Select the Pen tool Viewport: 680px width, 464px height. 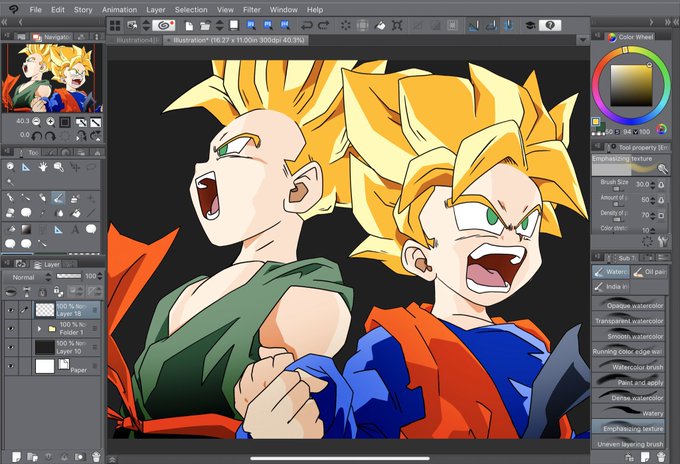pyautogui.click(x=10, y=198)
